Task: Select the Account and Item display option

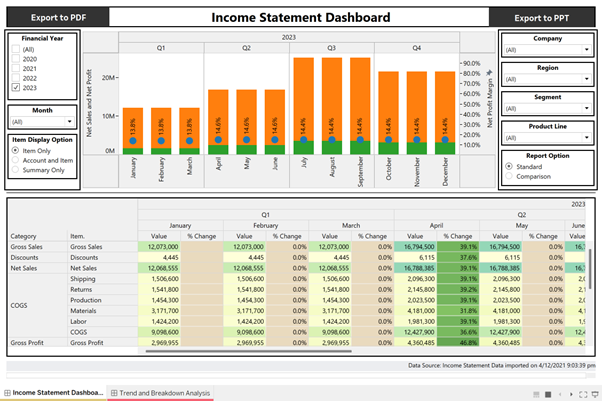Action: pos(15,160)
